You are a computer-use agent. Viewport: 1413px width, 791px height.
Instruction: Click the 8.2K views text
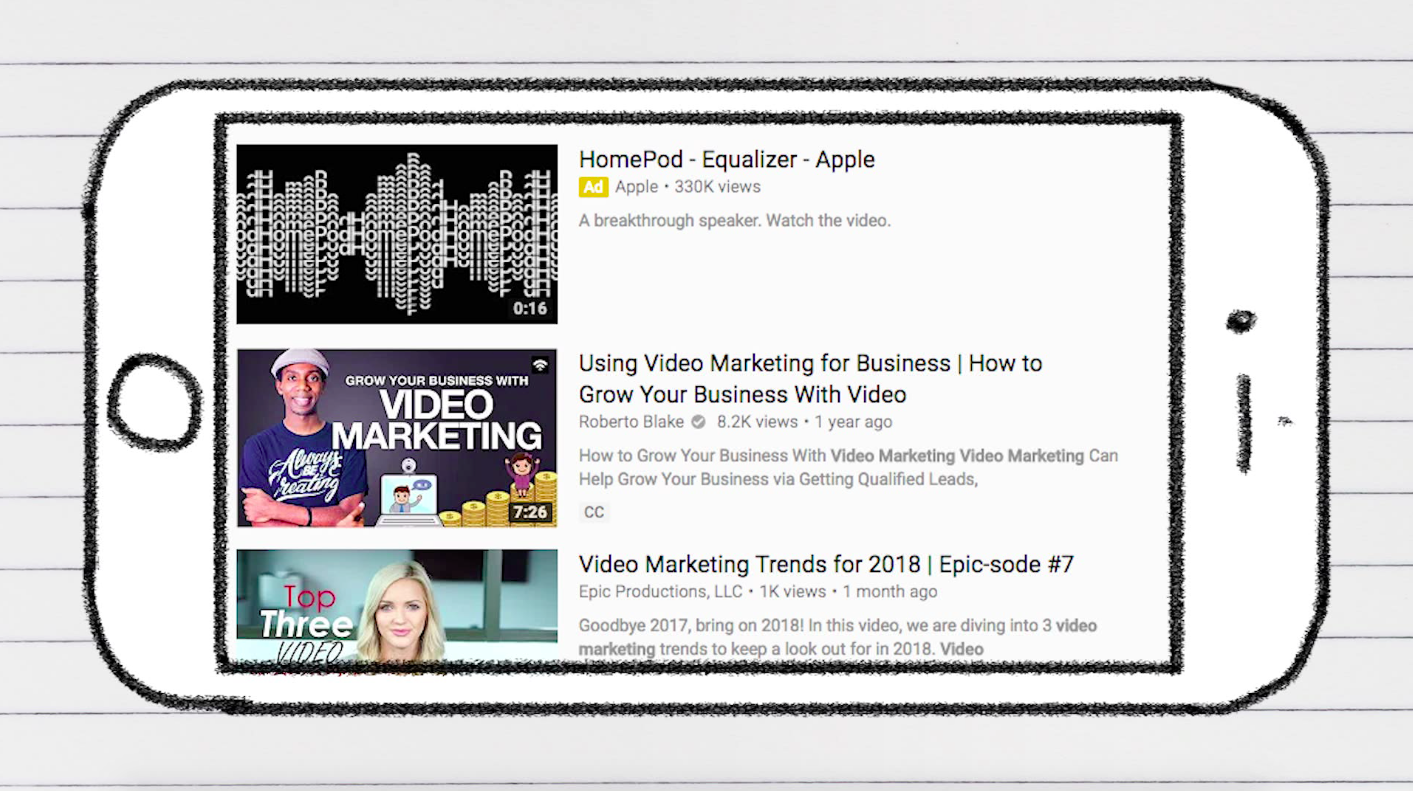pyautogui.click(x=757, y=422)
